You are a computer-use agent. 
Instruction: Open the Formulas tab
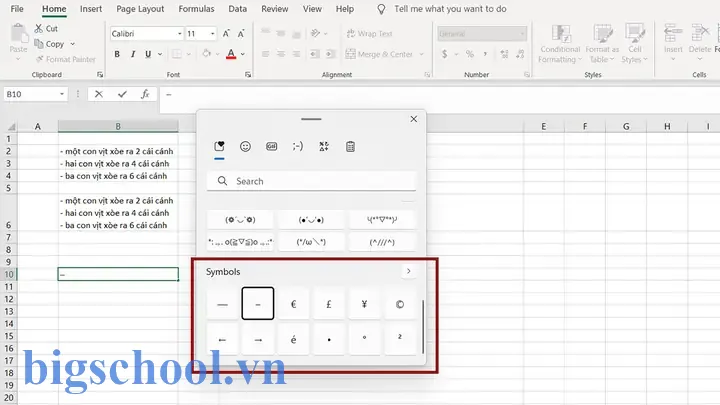point(197,9)
